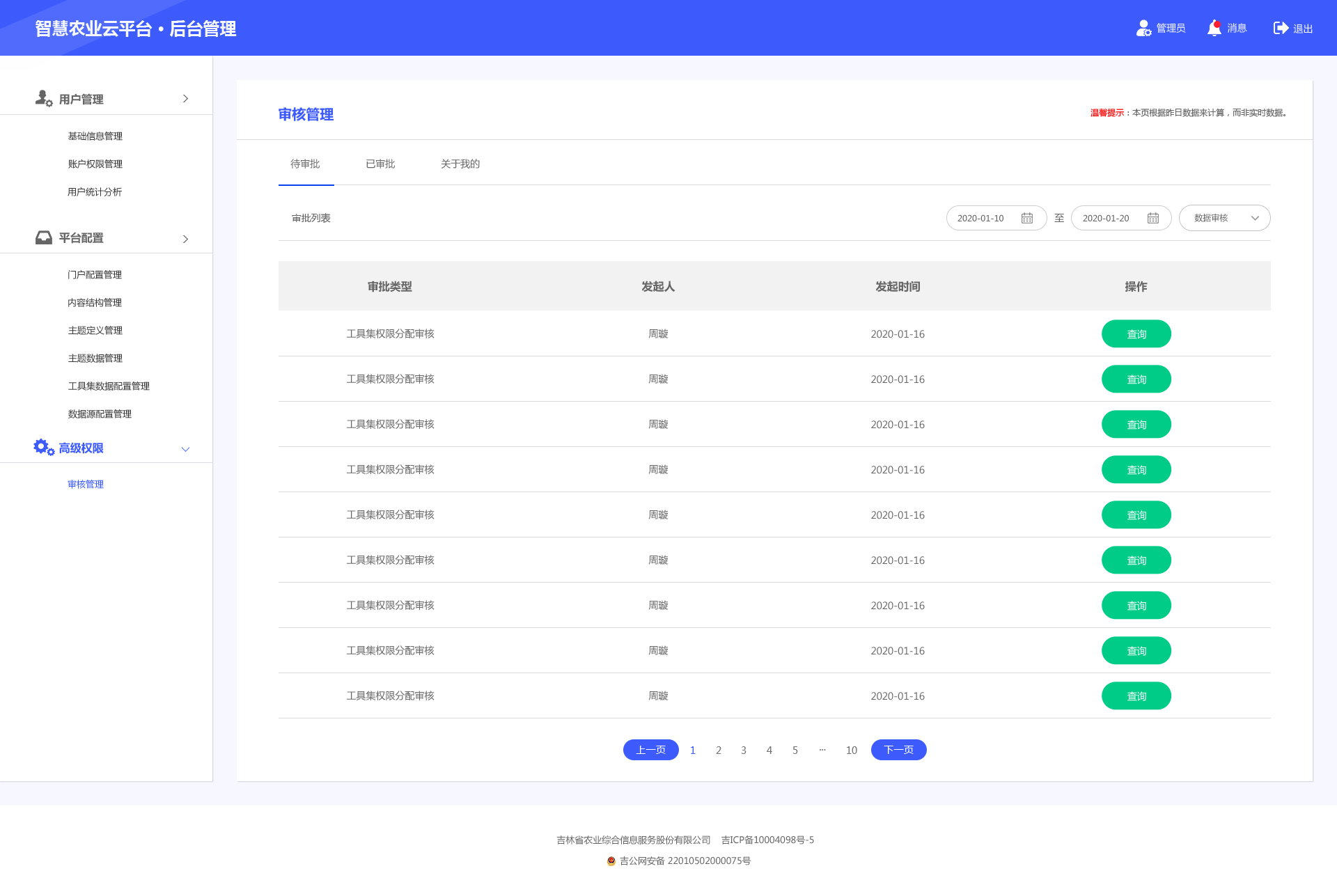Click 查询 button in fourth table row

pyautogui.click(x=1136, y=469)
